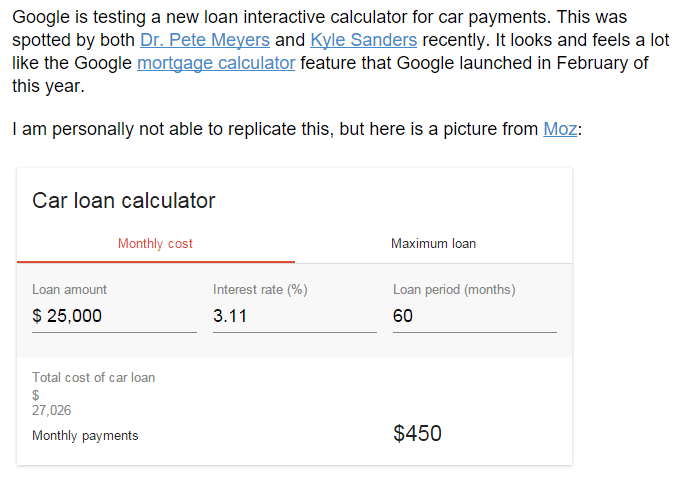
Task: Open the Dr. Pete Meyers link
Action: [204, 40]
